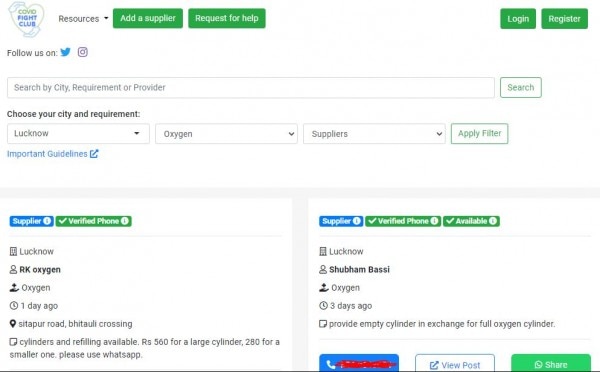The height and width of the screenshot is (372, 600).
Task: Open the Important Guidelines link
Action: point(53,153)
